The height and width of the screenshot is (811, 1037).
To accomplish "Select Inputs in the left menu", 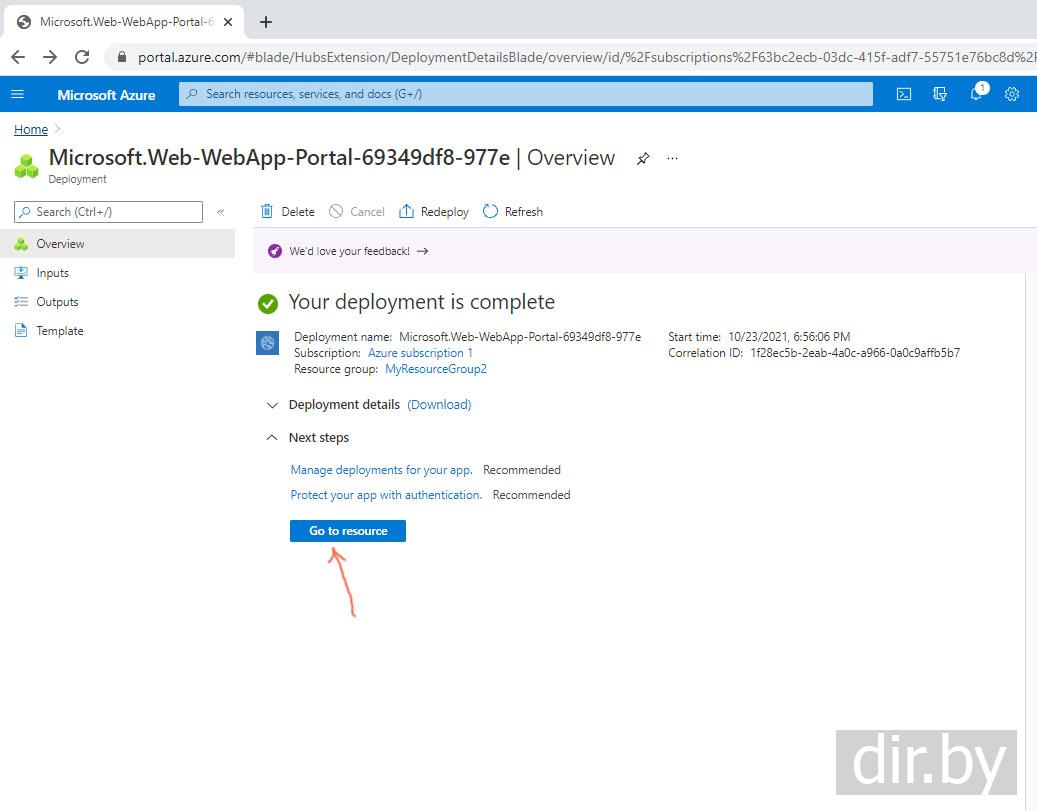I will [118, 273].
